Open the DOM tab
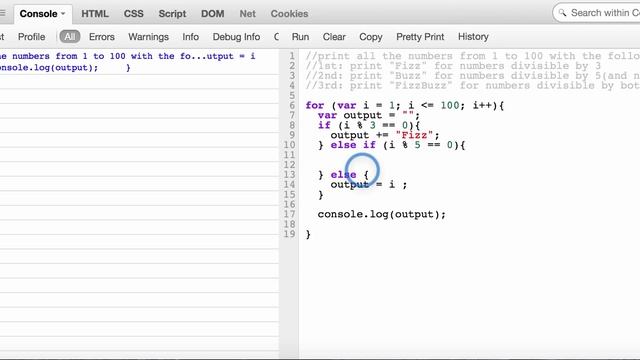Viewport: 640px width, 360px height. [x=212, y=14]
